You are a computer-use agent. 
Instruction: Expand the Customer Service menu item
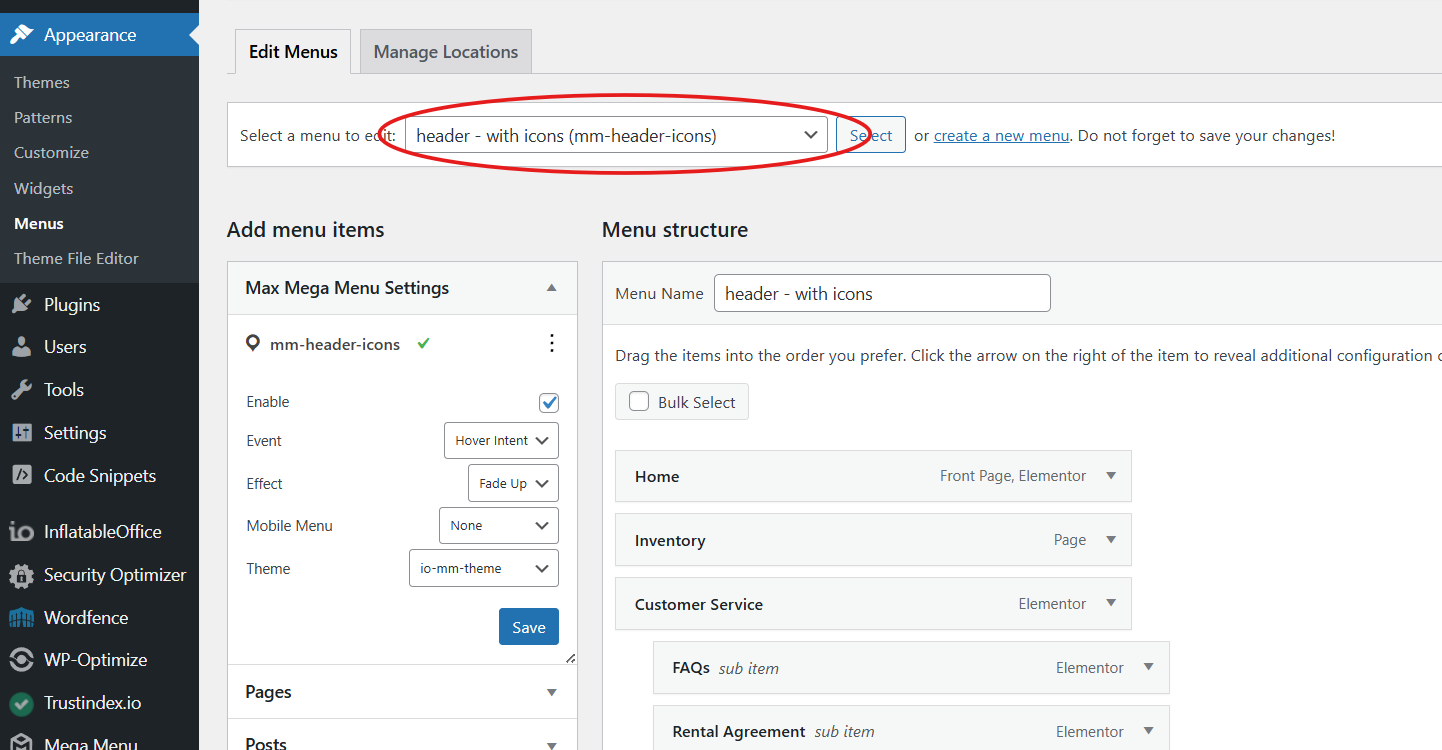coord(1110,604)
